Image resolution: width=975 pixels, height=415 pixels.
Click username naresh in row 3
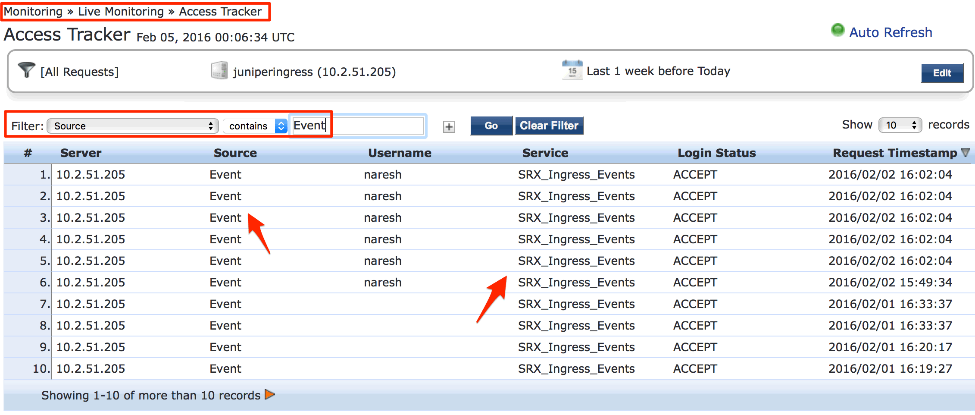tap(382, 218)
